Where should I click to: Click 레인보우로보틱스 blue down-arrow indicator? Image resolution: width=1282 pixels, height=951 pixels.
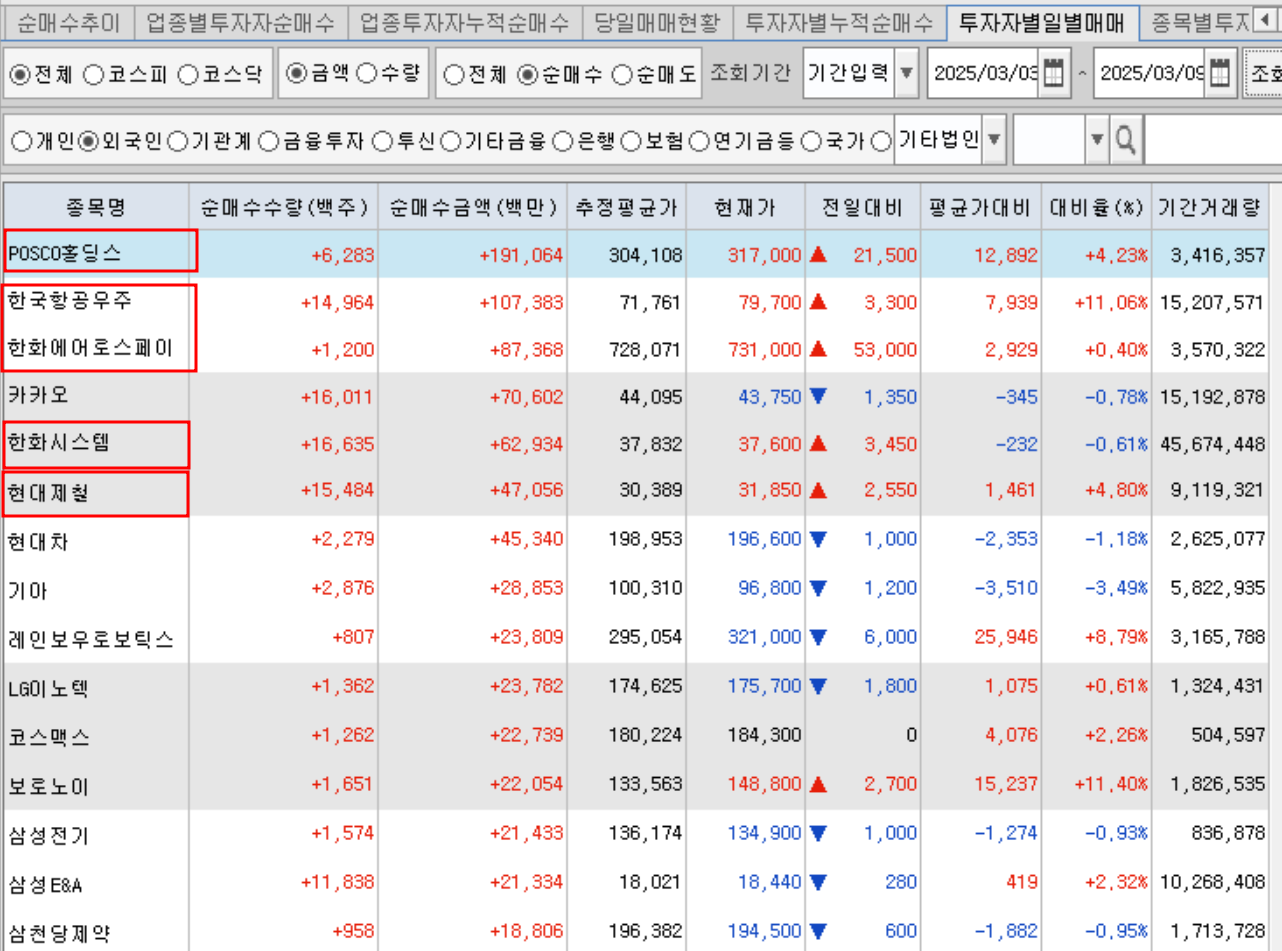click(x=818, y=637)
